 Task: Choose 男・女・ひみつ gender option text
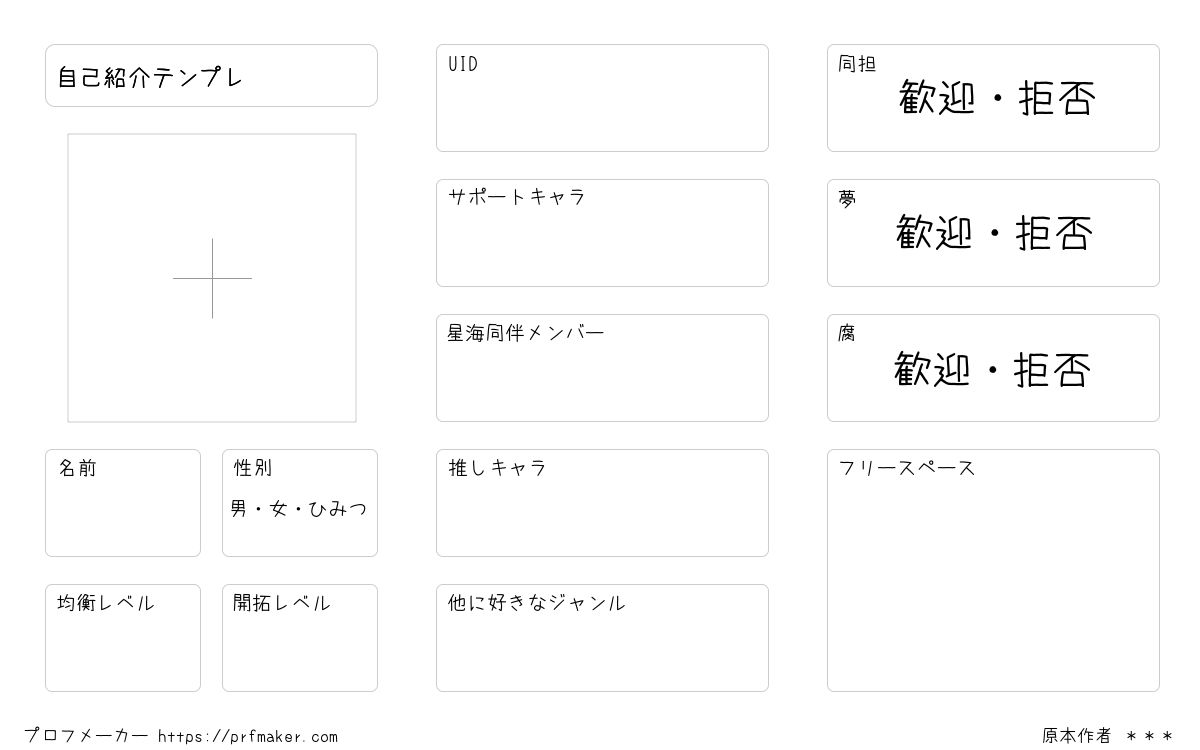[298, 509]
